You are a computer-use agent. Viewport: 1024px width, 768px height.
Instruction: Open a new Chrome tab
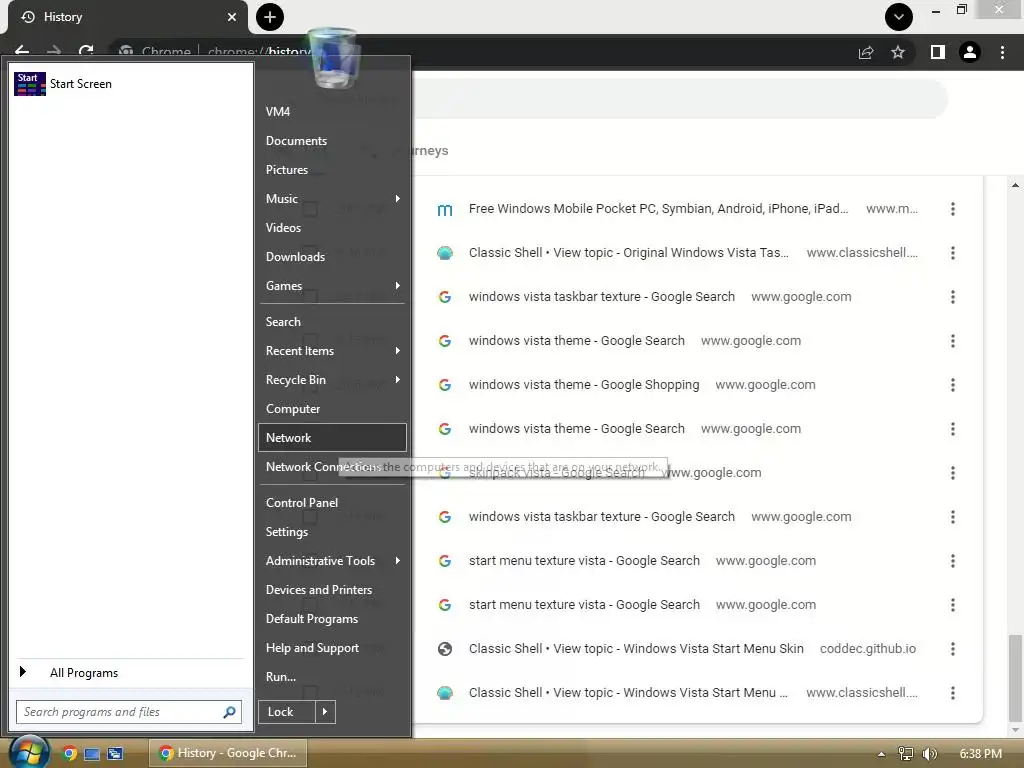pos(270,17)
